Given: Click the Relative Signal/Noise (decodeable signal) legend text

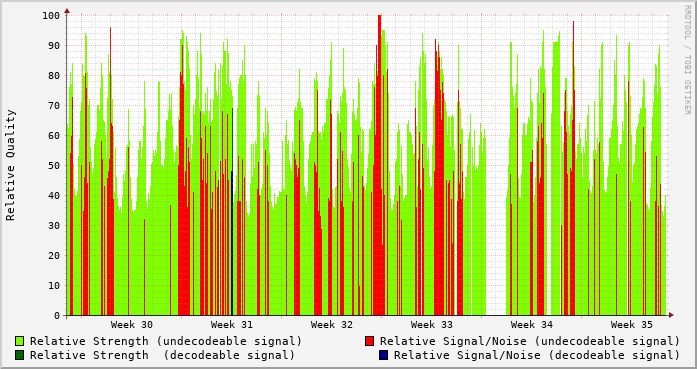Looking at the screenshot, I should [x=537, y=355].
